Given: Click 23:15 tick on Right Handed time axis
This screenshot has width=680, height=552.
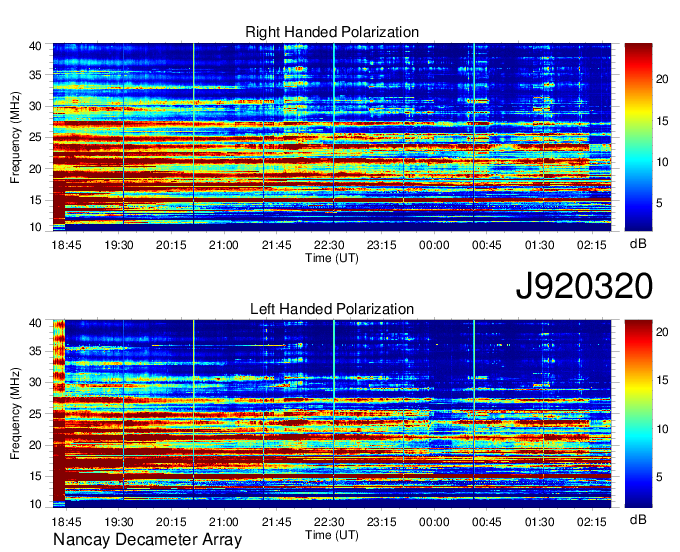Looking at the screenshot, I should [382, 245].
